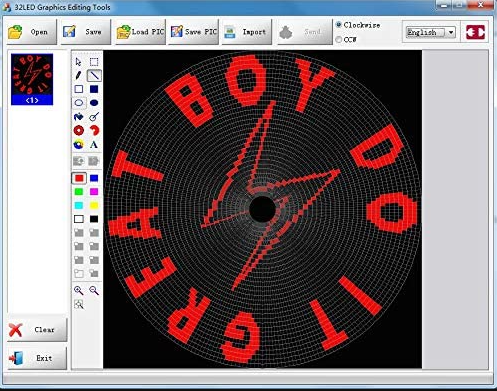497x391 pixels.
Task: Select the text tool marked A
Action: (x=94, y=145)
